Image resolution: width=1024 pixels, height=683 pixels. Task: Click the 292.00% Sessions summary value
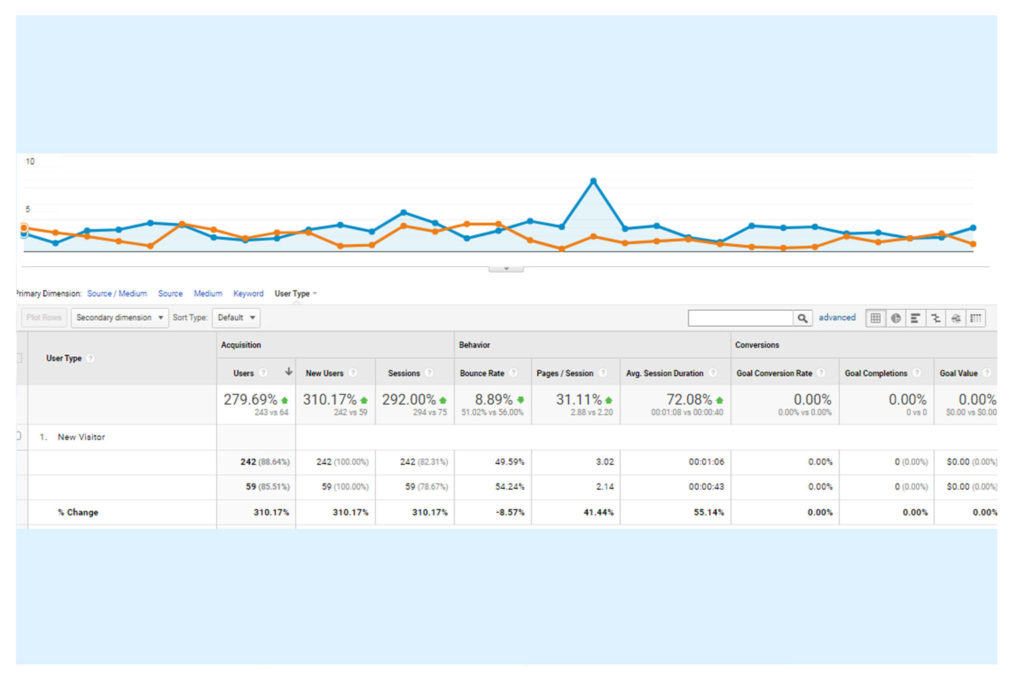[x=409, y=400]
